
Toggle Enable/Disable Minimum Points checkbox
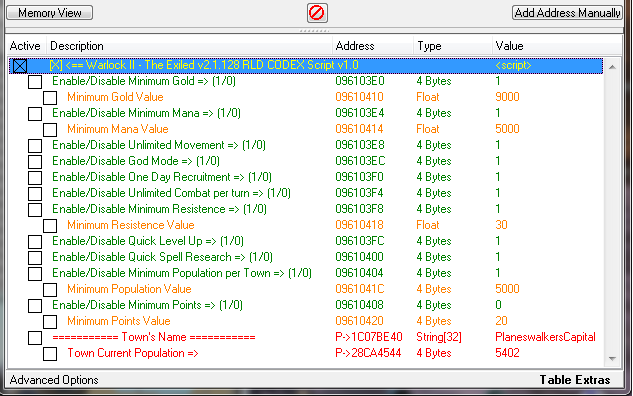click(x=35, y=306)
